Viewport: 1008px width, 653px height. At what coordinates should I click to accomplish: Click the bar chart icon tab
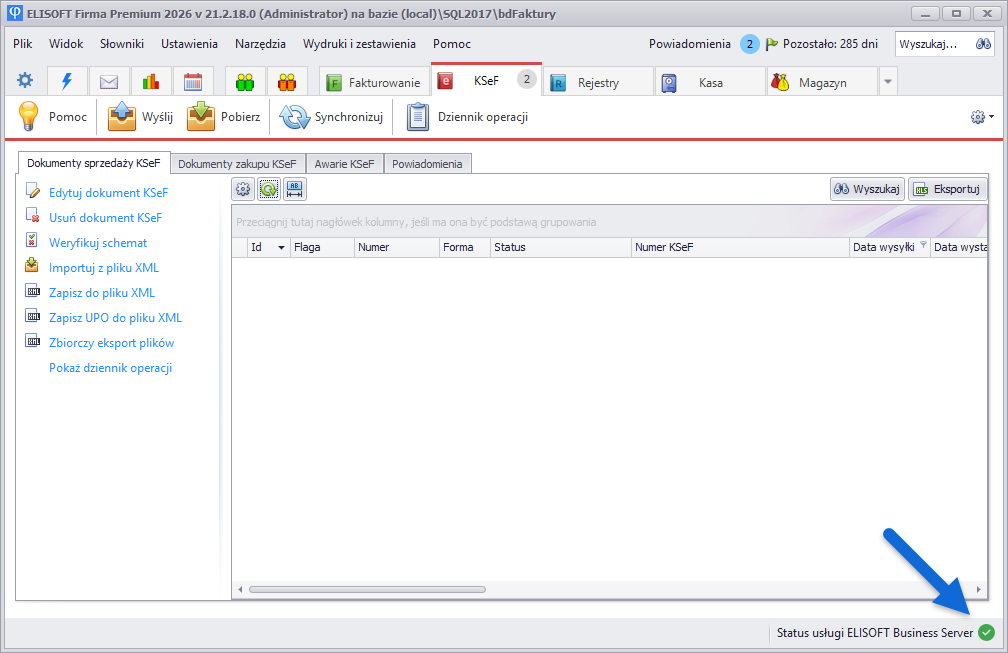click(x=151, y=82)
